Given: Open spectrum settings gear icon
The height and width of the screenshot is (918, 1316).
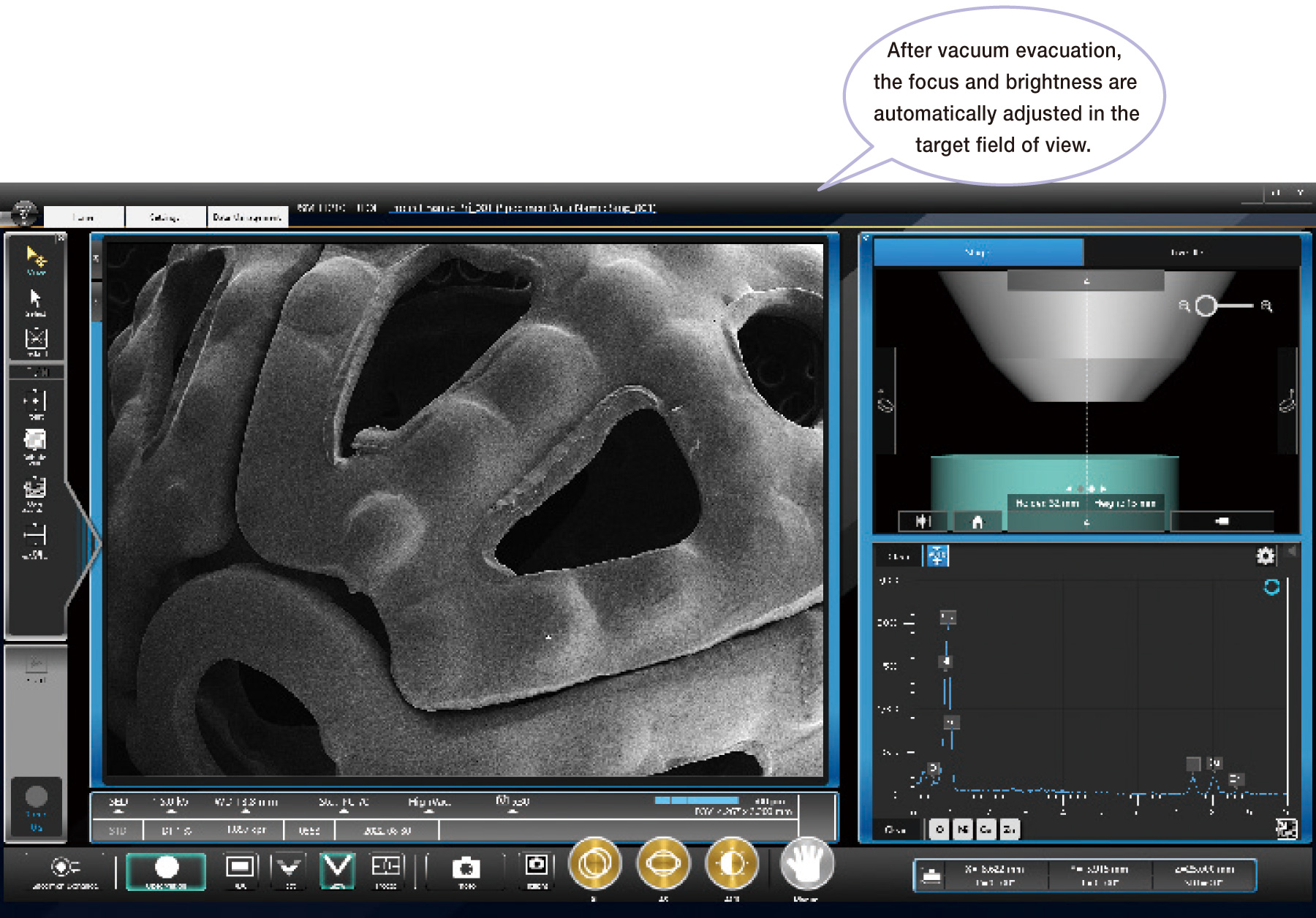Looking at the screenshot, I should 1265,556.
